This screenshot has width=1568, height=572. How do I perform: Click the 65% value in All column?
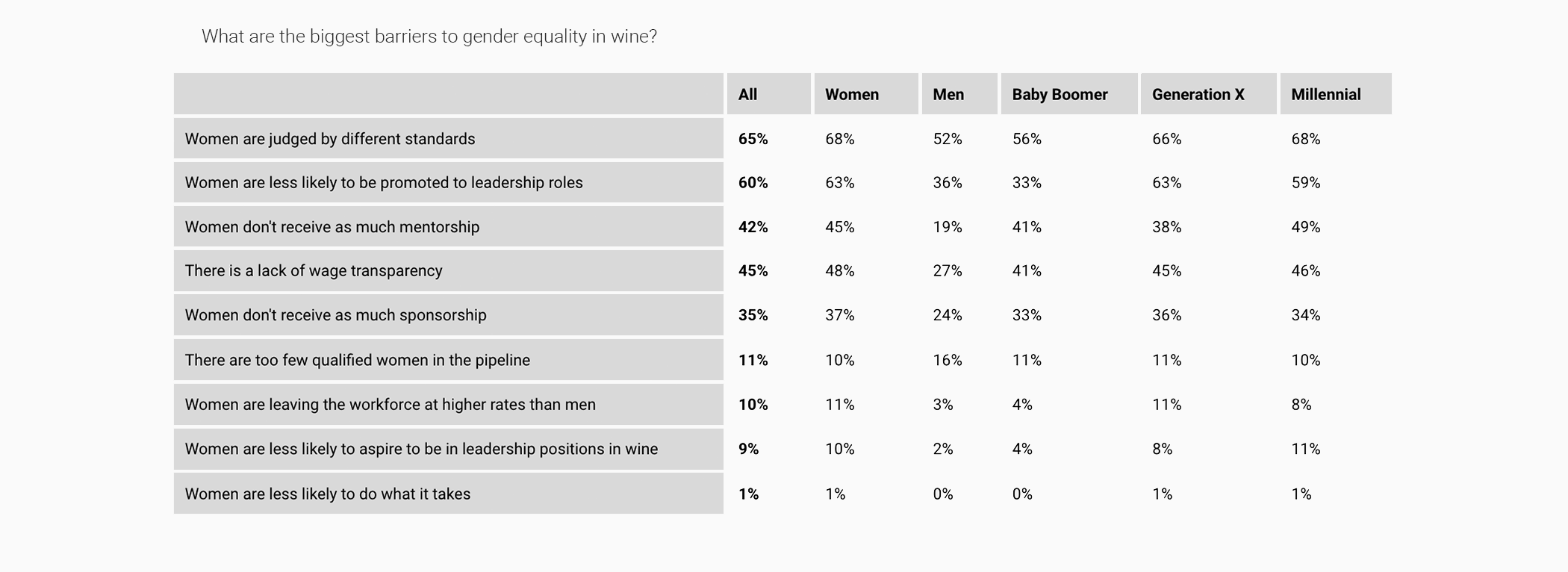point(753,139)
